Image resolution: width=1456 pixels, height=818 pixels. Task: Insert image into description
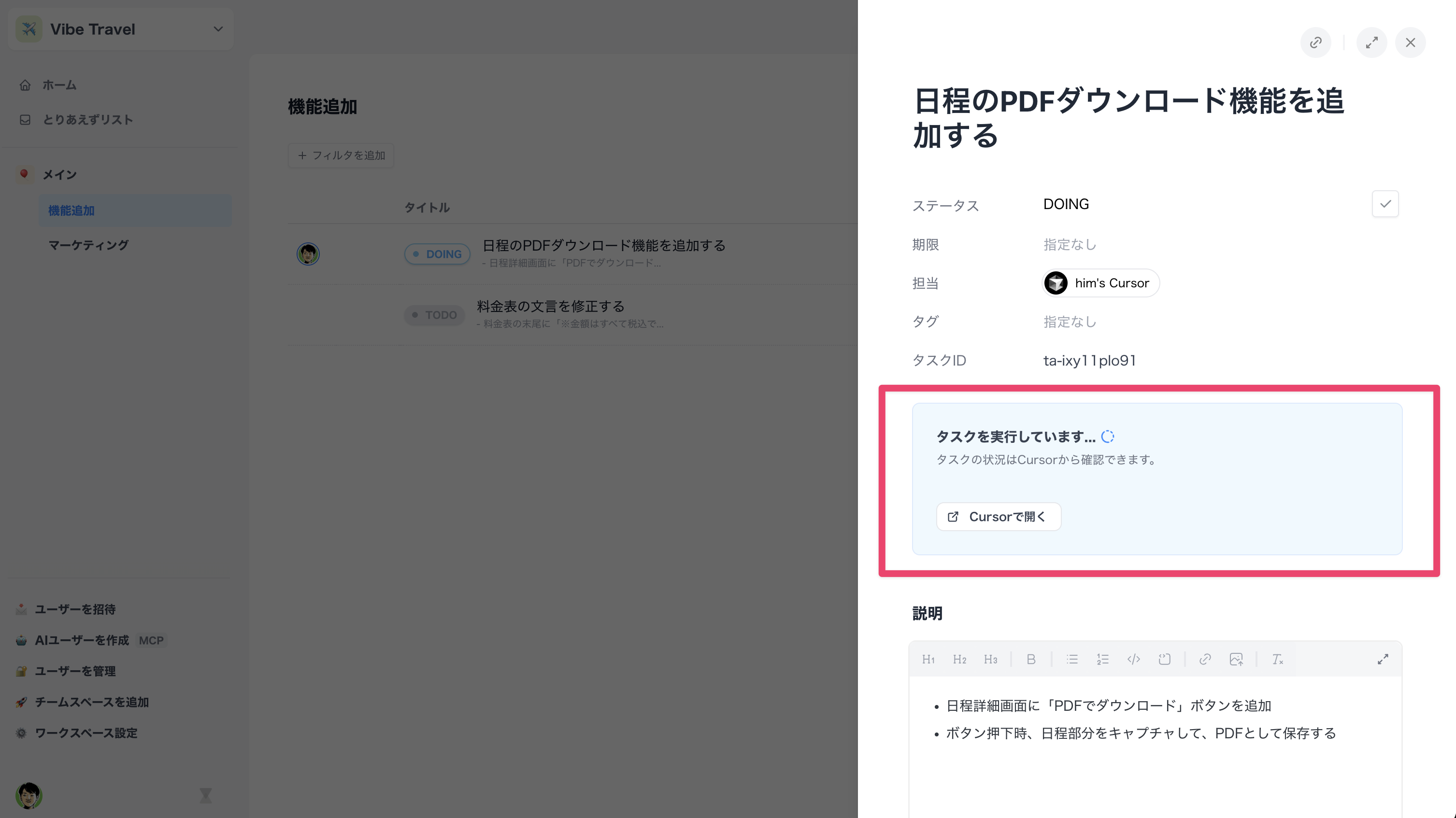pyautogui.click(x=1236, y=659)
